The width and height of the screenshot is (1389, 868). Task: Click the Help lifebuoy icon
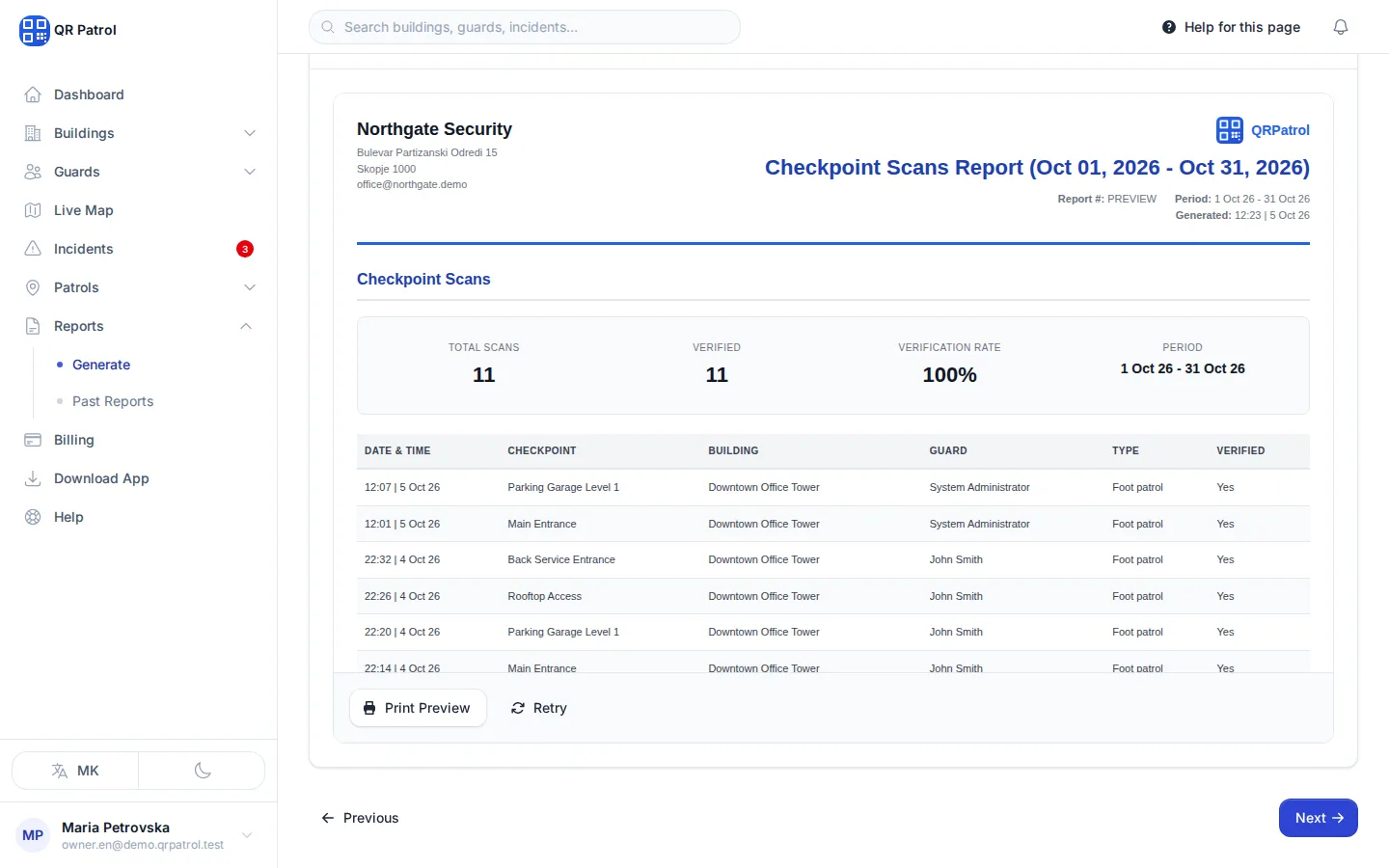(33, 517)
